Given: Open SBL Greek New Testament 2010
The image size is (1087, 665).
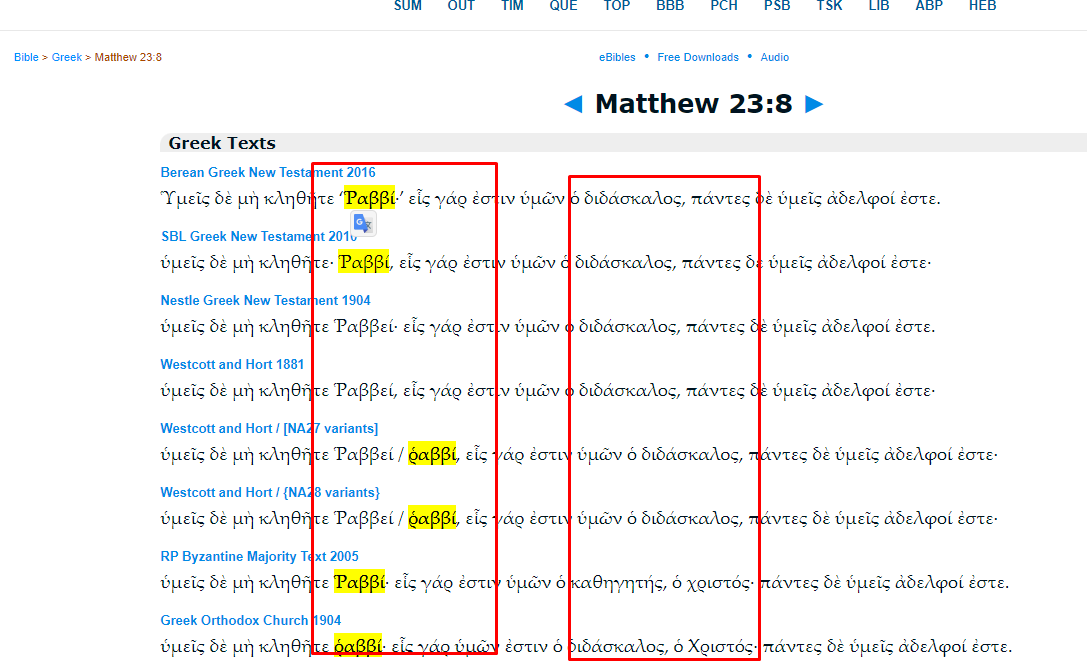Looking at the screenshot, I should point(259,236).
